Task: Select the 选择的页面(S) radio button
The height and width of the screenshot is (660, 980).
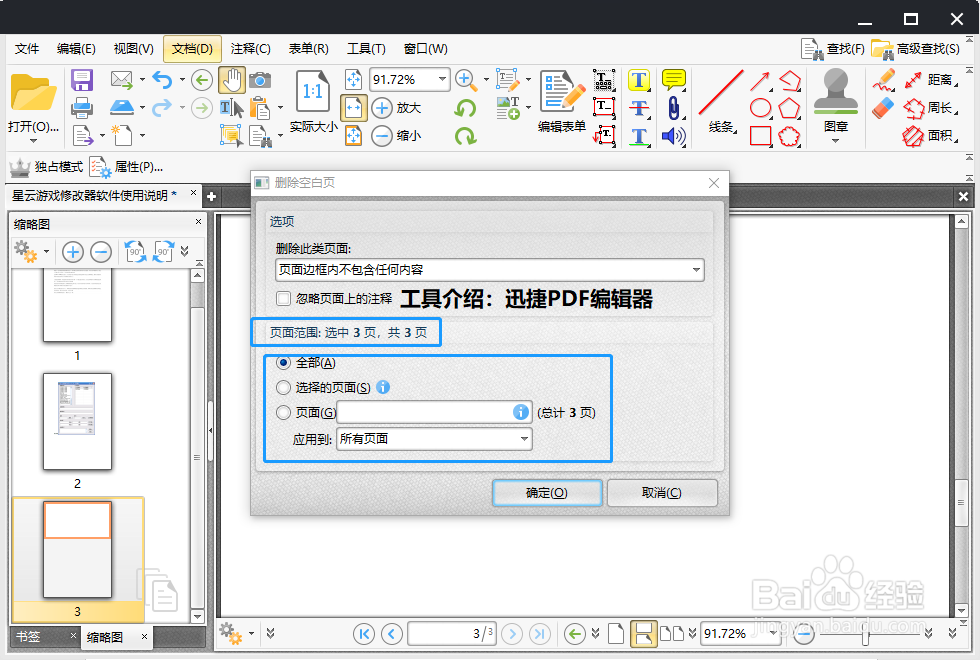Action: 283,387
